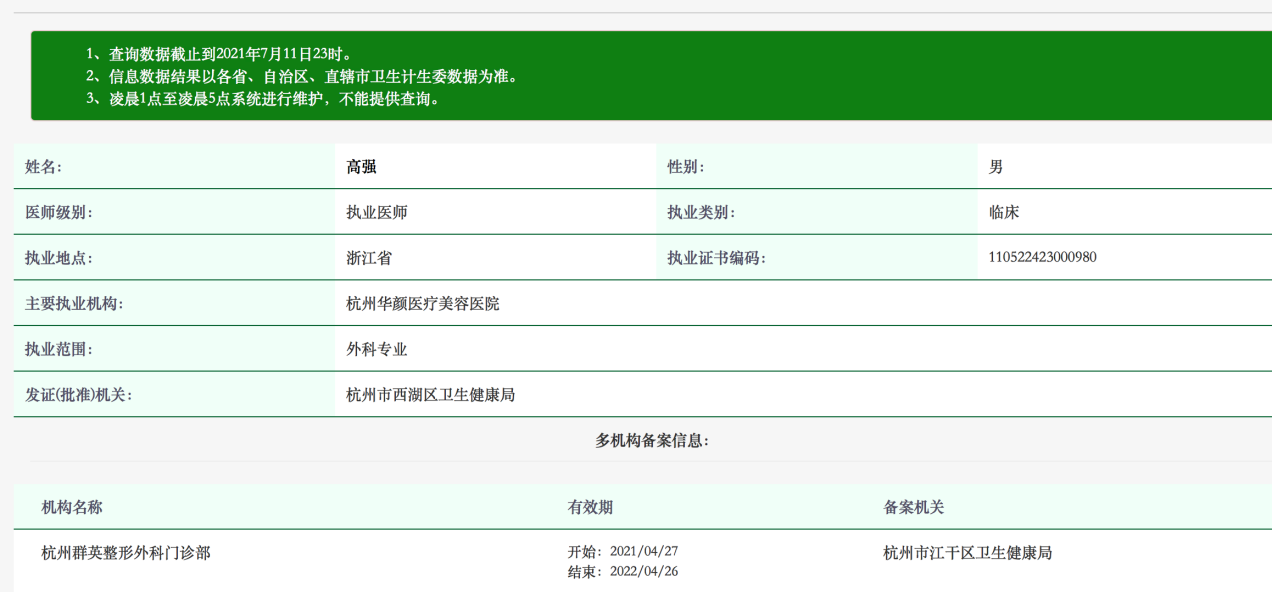Click the 多机构备案信息 section heading

point(652,440)
